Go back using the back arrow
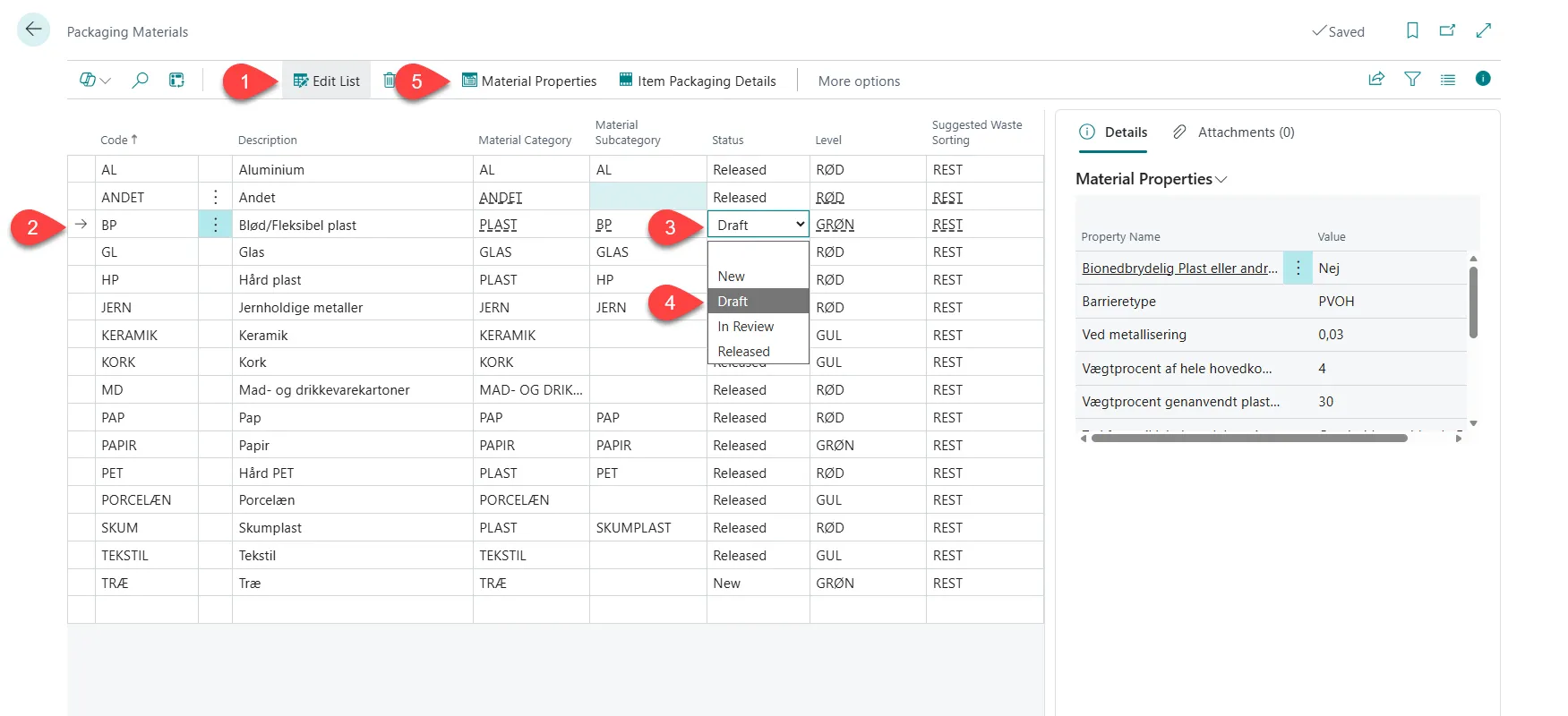Image resolution: width=1568 pixels, height=716 pixels. point(33,30)
